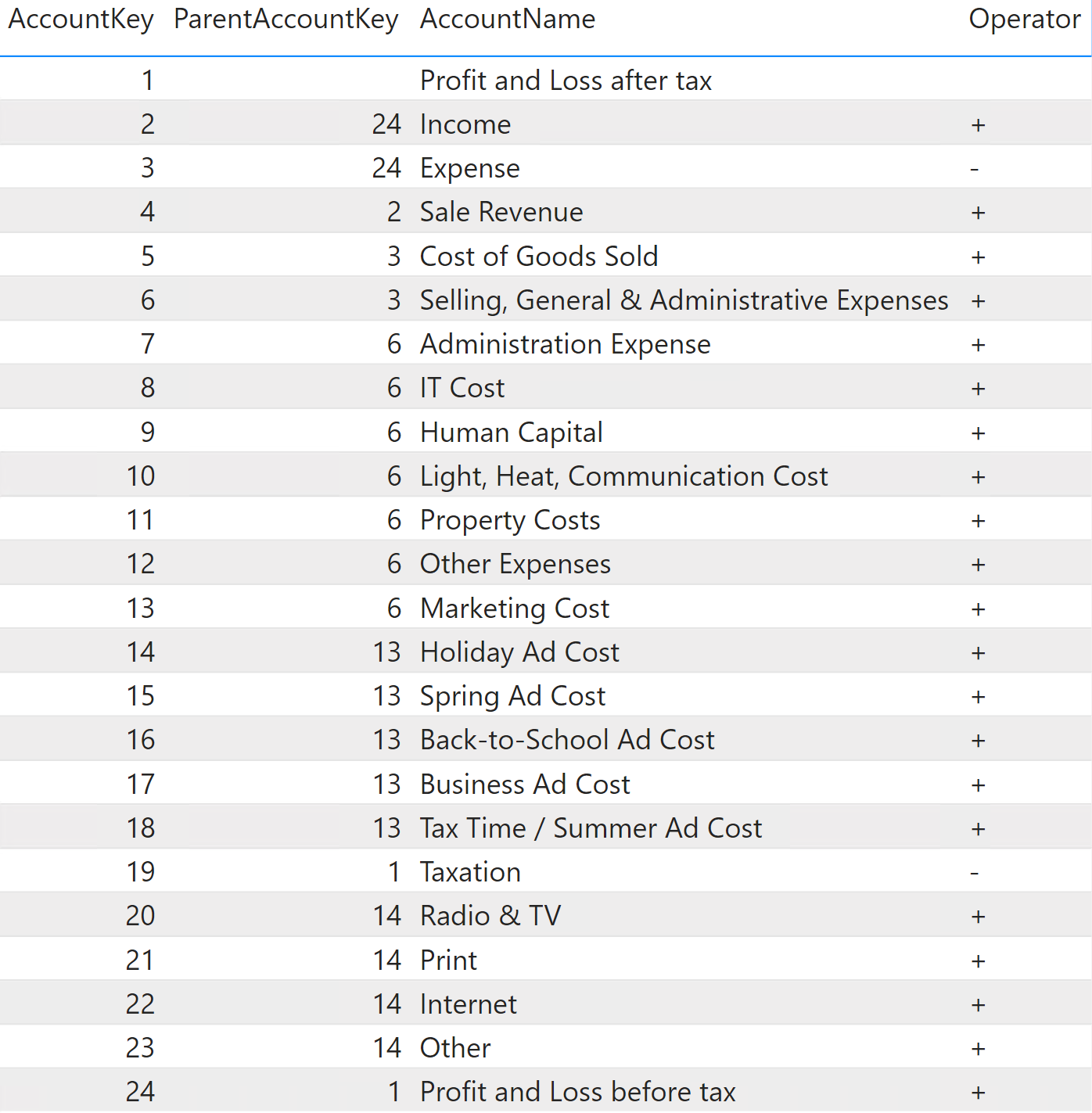Click the minus operator in the Expense row

[975, 169]
